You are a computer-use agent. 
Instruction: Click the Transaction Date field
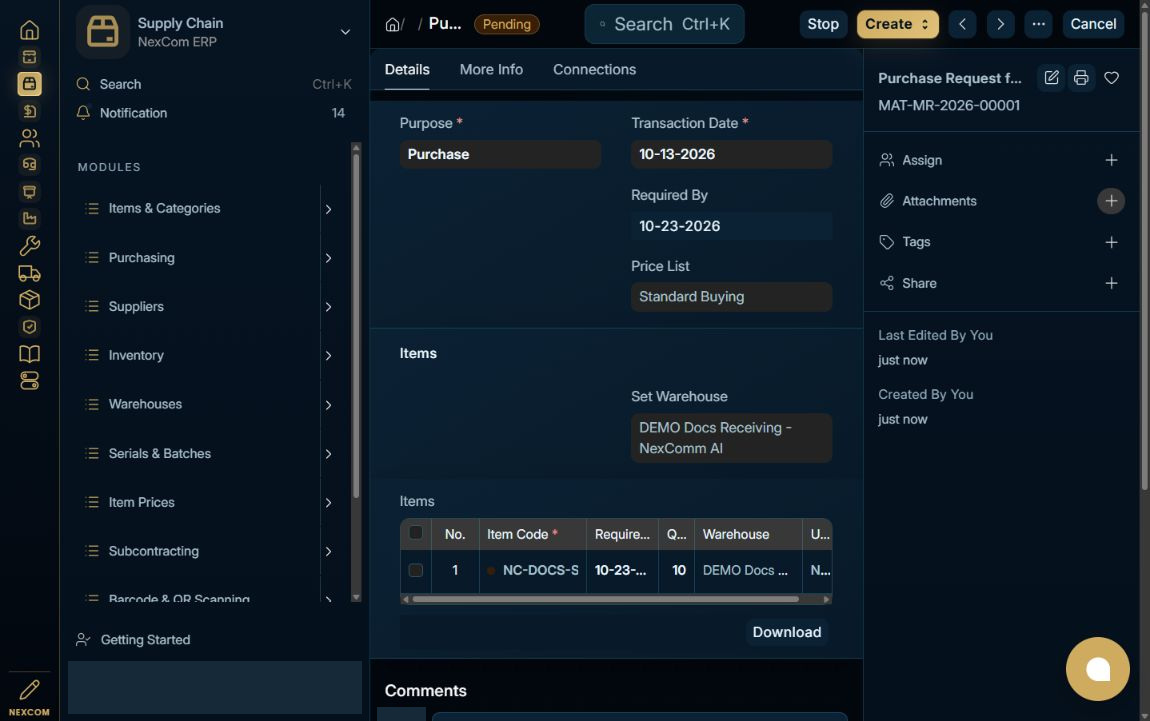click(x=731, y=154)
